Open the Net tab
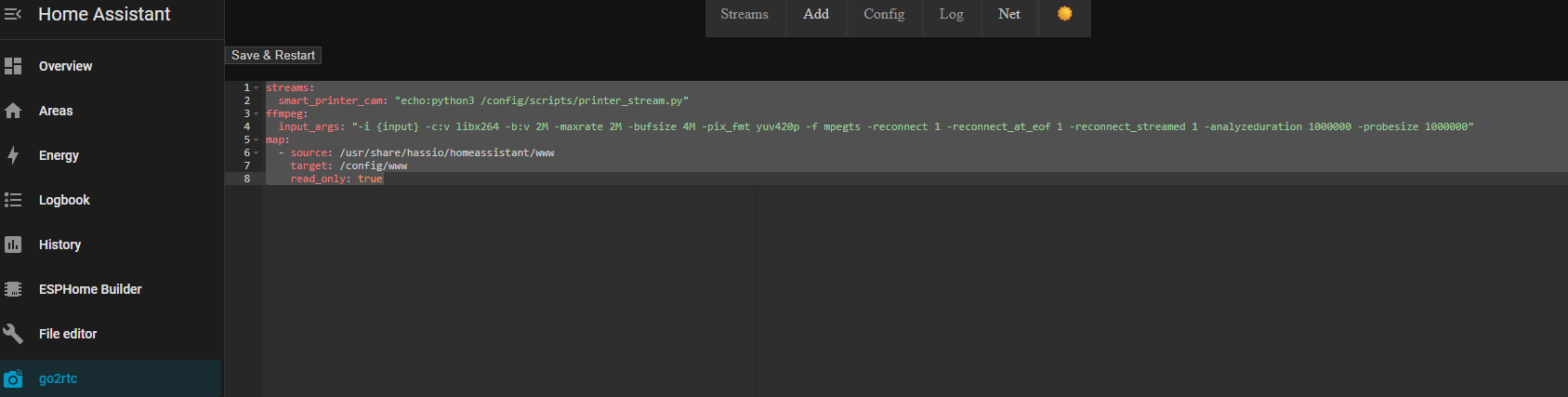 point(1008,14)
